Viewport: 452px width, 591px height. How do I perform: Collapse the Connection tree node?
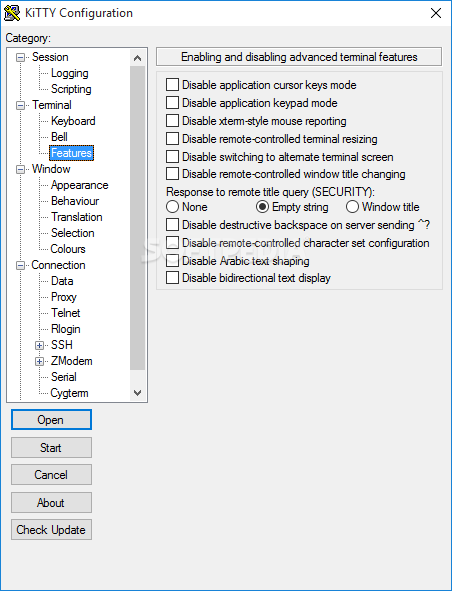click(20, 265)
